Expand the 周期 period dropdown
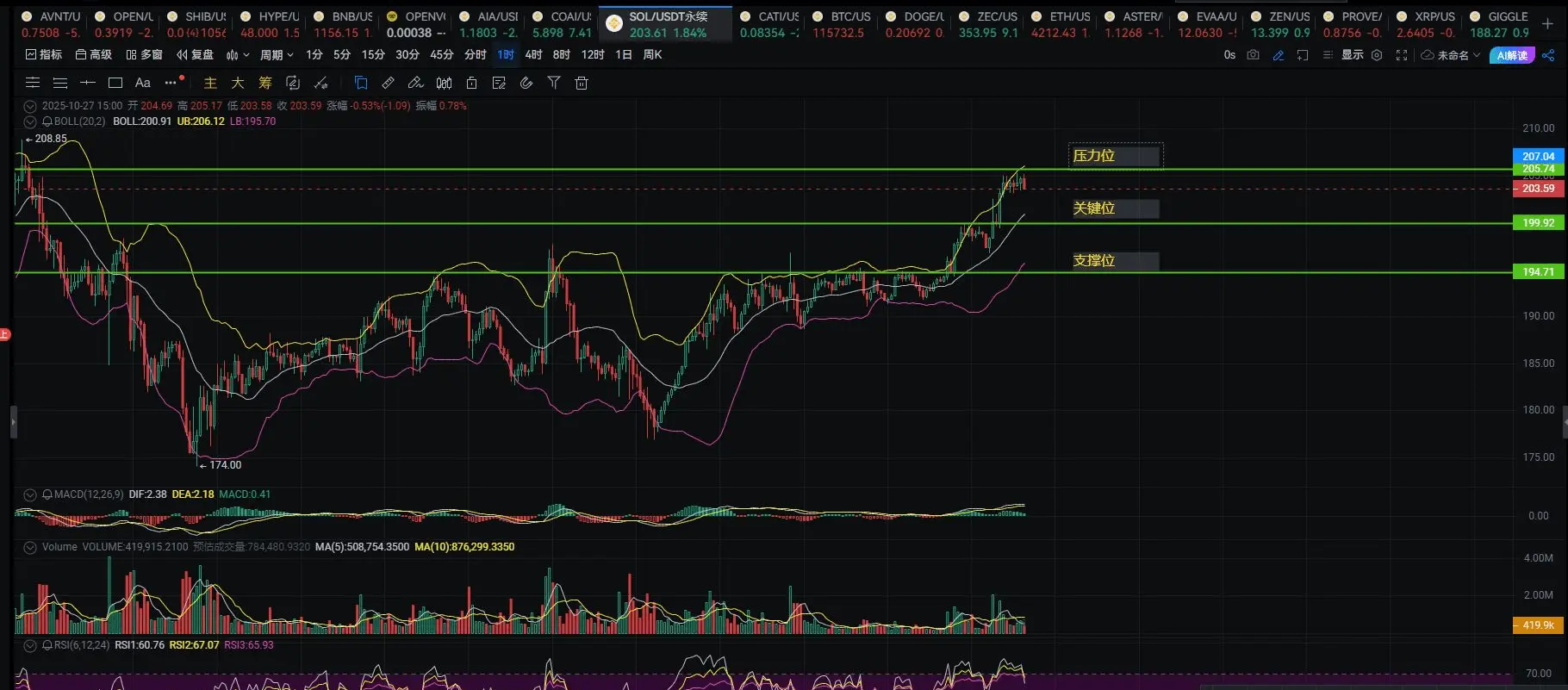Viewport: 1568px width, 690px height. 277,54
